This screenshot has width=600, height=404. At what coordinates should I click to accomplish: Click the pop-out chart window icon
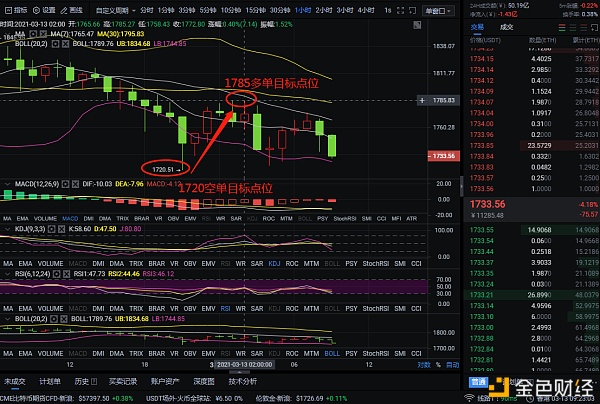(412, 10)
